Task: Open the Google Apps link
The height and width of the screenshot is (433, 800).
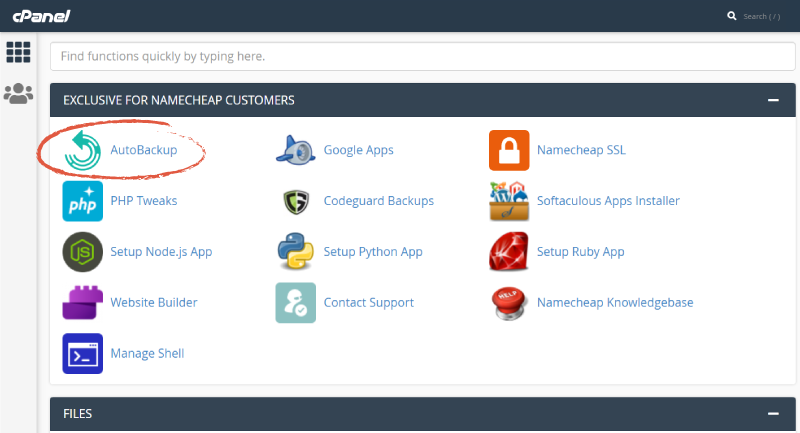Action: pos(359,150)
